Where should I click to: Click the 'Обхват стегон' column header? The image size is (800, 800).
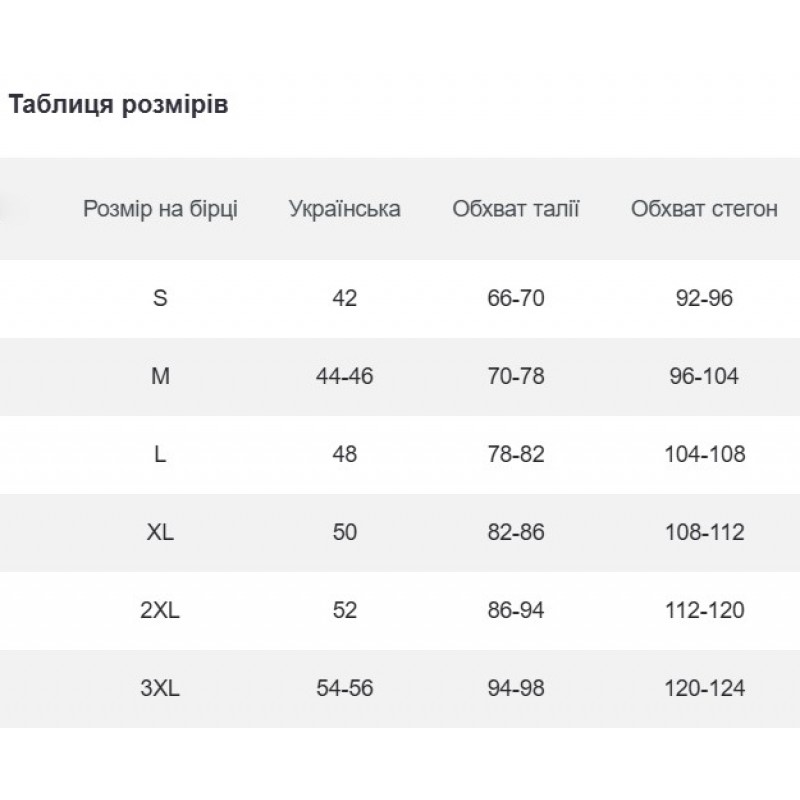(704, 209)
